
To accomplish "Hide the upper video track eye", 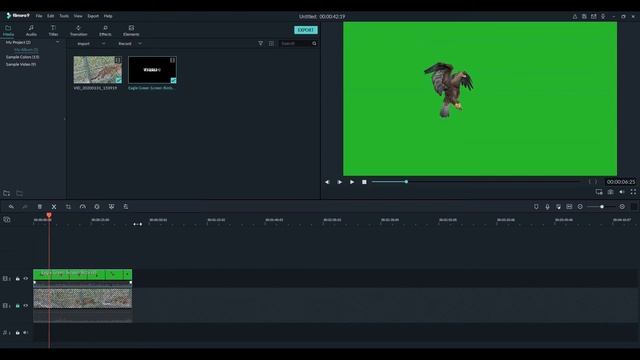I will [x=26, y=279].
